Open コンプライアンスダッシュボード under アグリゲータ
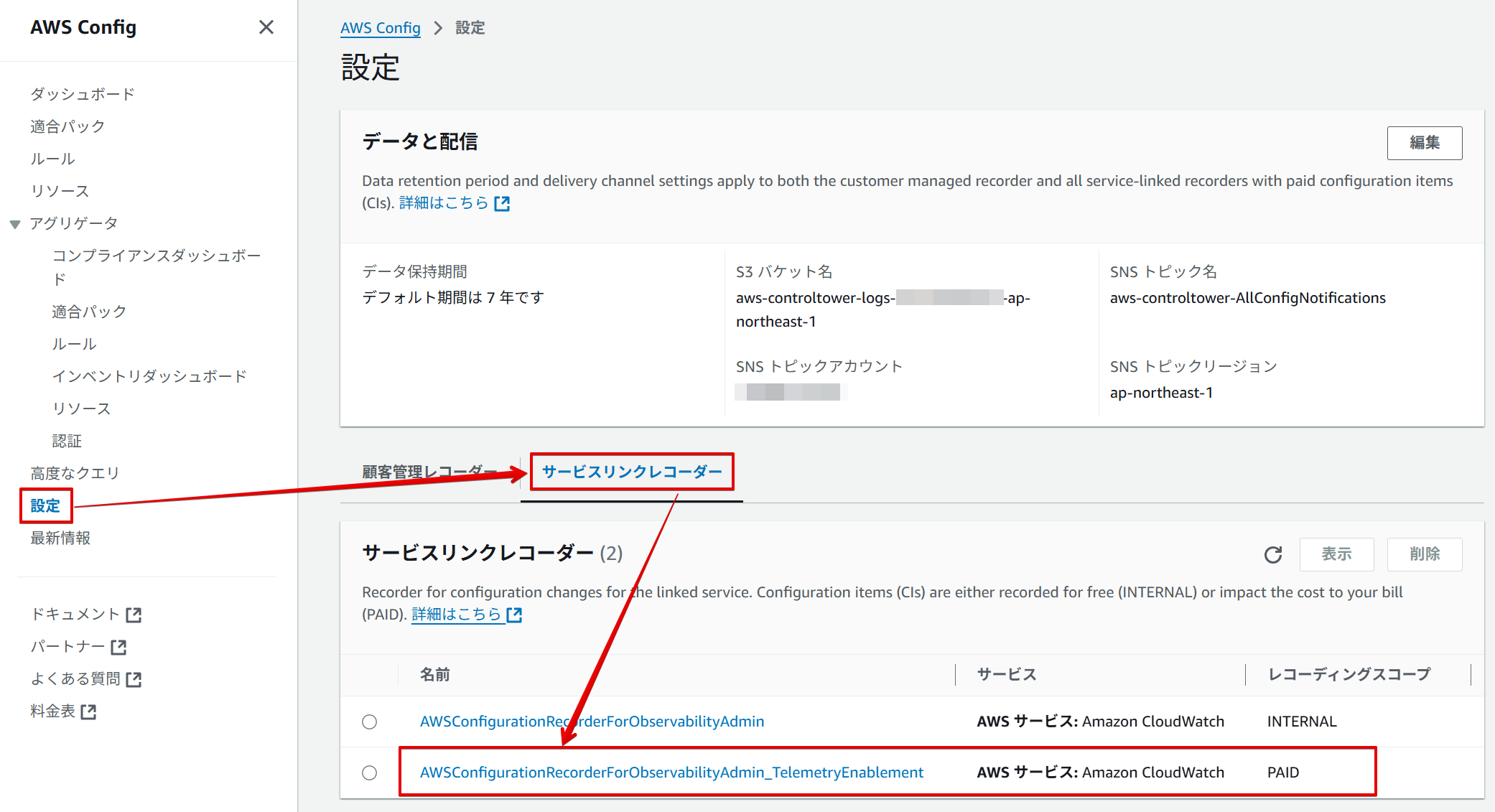Viewport: 1495px width, 812px height. pyautogui.click(x=157, y=267)
